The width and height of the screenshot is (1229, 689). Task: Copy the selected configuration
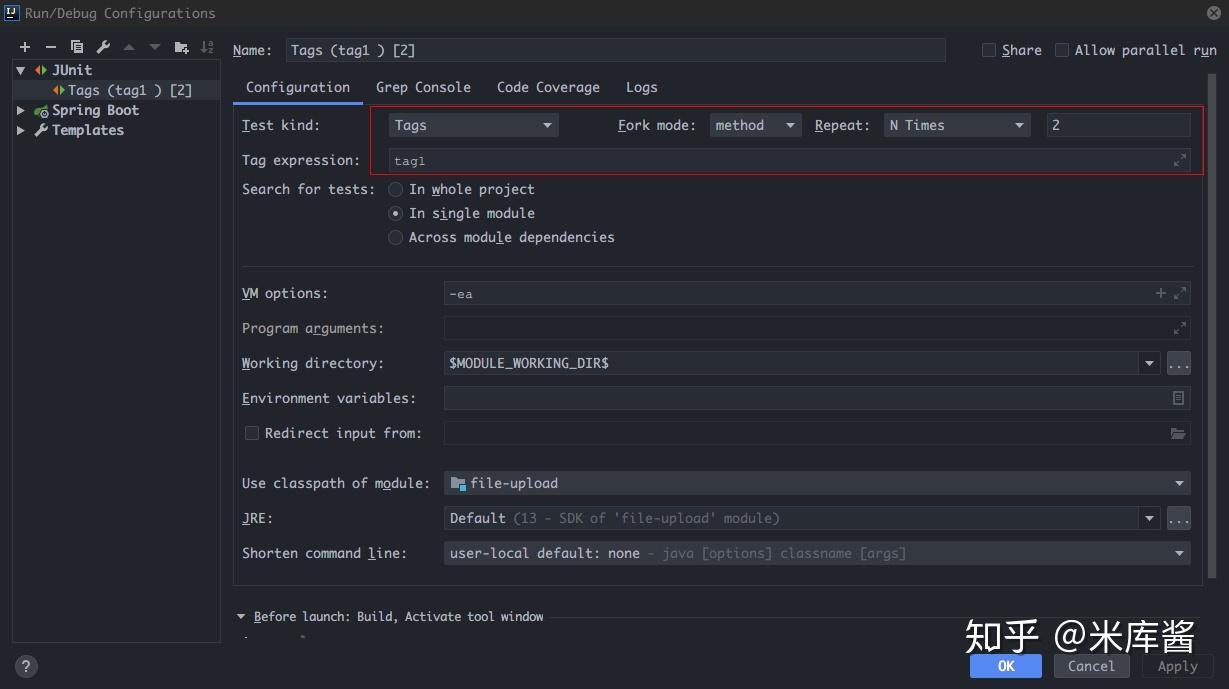pyautogui.click(x=77, y=46)
